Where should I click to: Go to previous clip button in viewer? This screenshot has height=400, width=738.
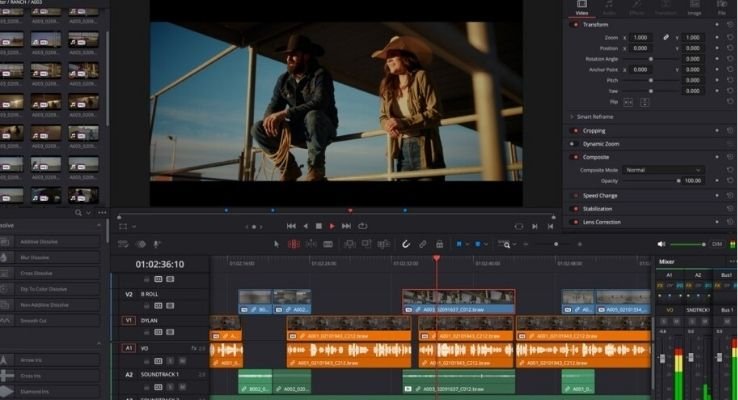(x=550, y=226)
